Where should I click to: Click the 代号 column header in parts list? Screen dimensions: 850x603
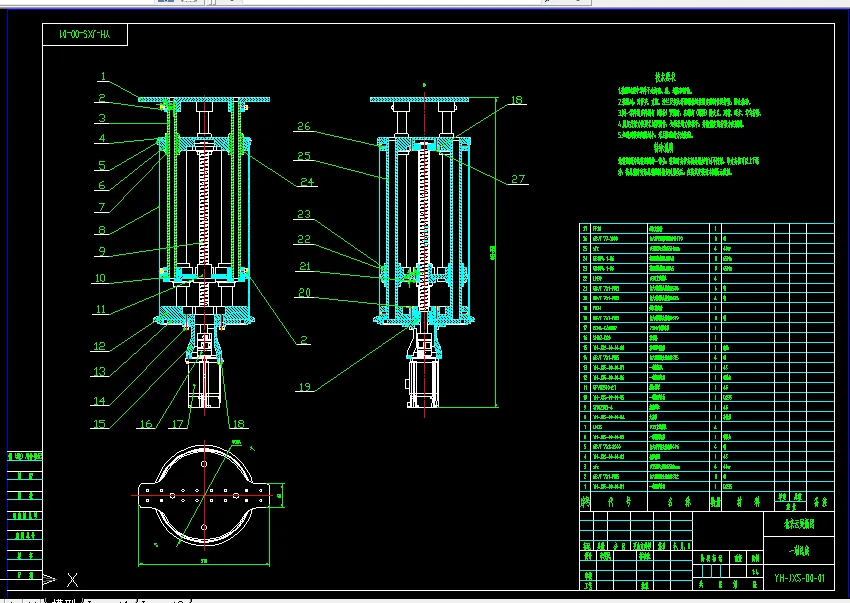tap(619, 502)
